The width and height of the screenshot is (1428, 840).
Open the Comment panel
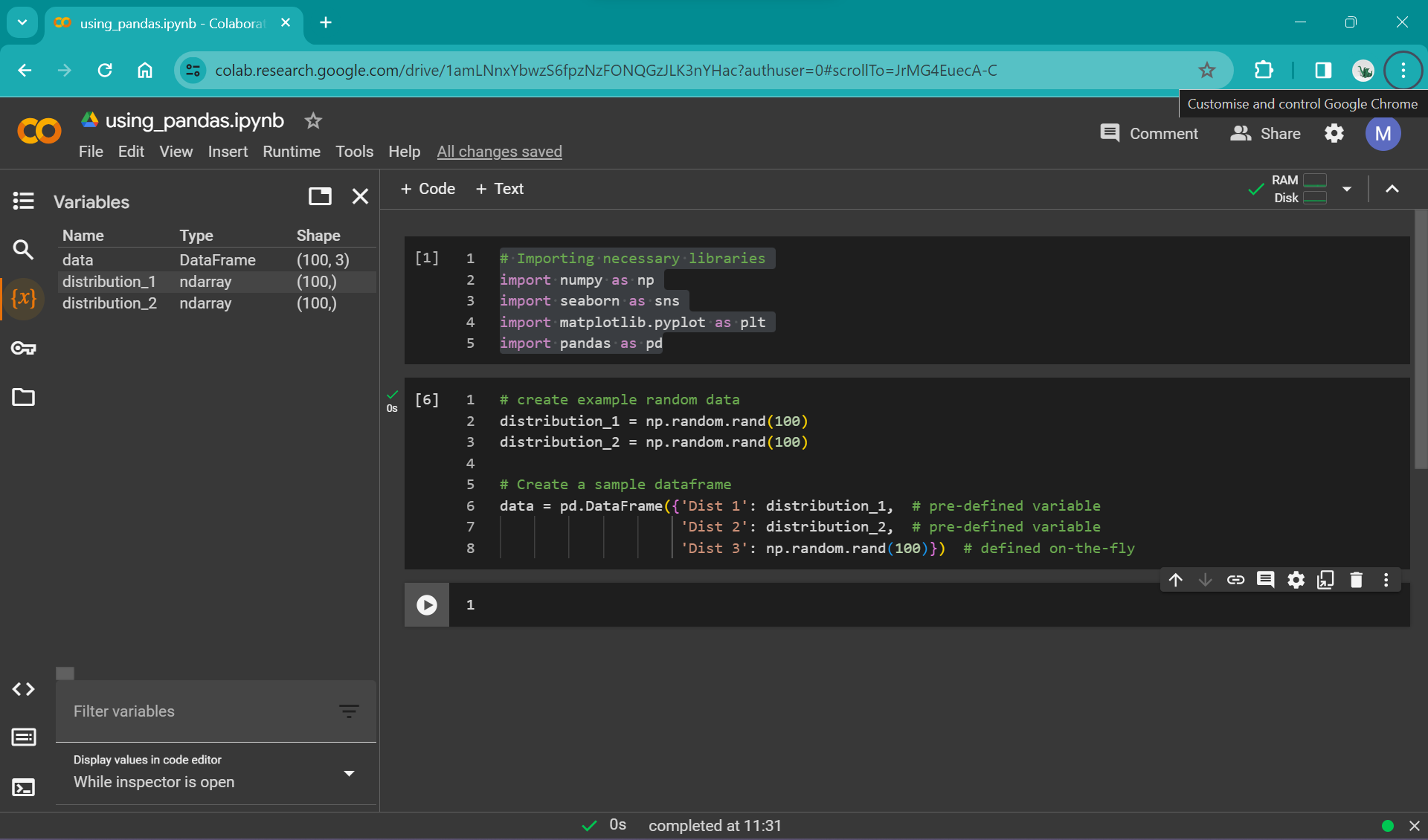[1149, 134]
